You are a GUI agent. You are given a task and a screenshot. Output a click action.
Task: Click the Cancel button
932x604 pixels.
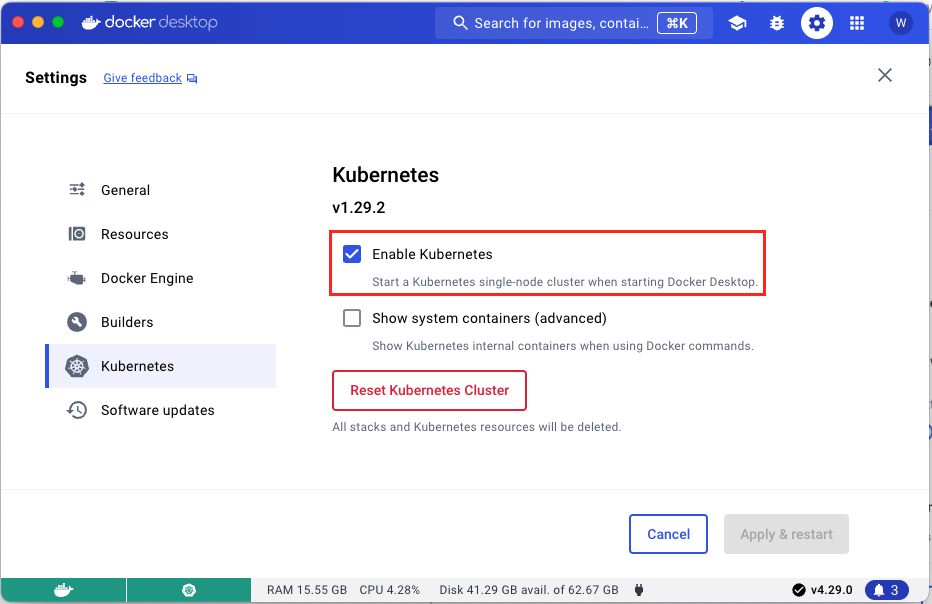pos(668,534)
